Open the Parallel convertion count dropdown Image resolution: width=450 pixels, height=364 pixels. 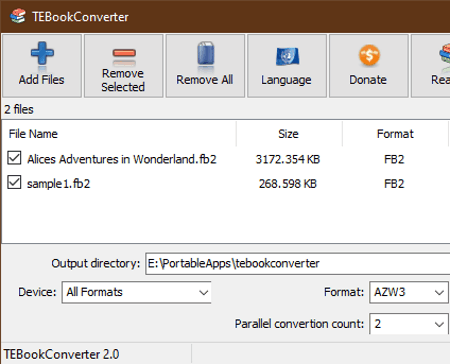click(409, 323)
